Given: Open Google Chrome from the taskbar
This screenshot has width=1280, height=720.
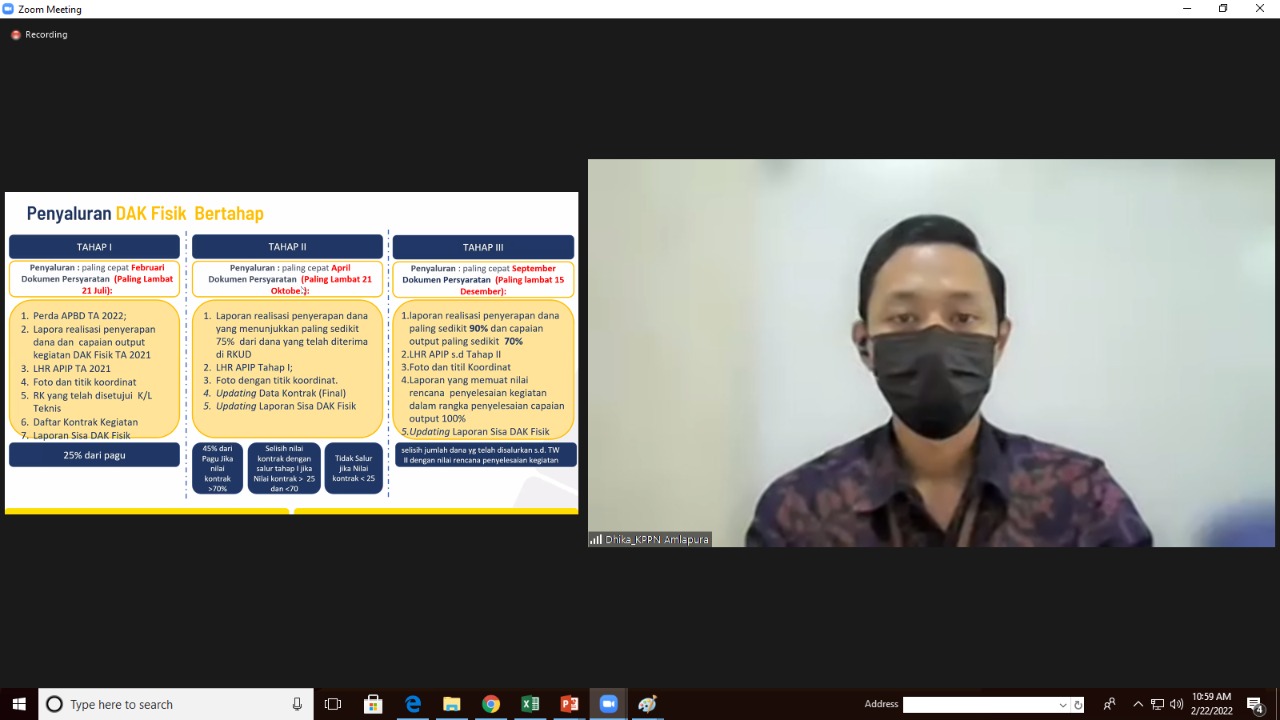Looking at the screenshot, I should 490,704.
